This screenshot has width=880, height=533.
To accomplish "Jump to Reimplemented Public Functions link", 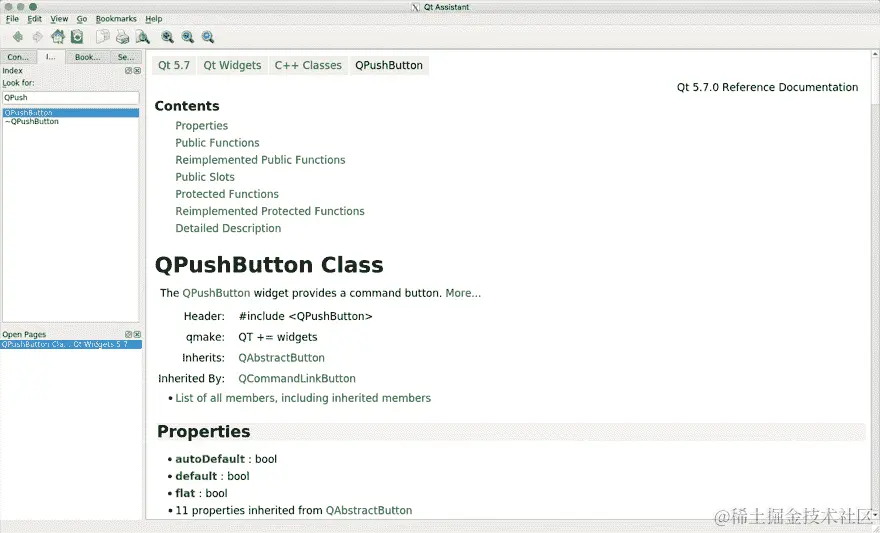I will (260, 160).
